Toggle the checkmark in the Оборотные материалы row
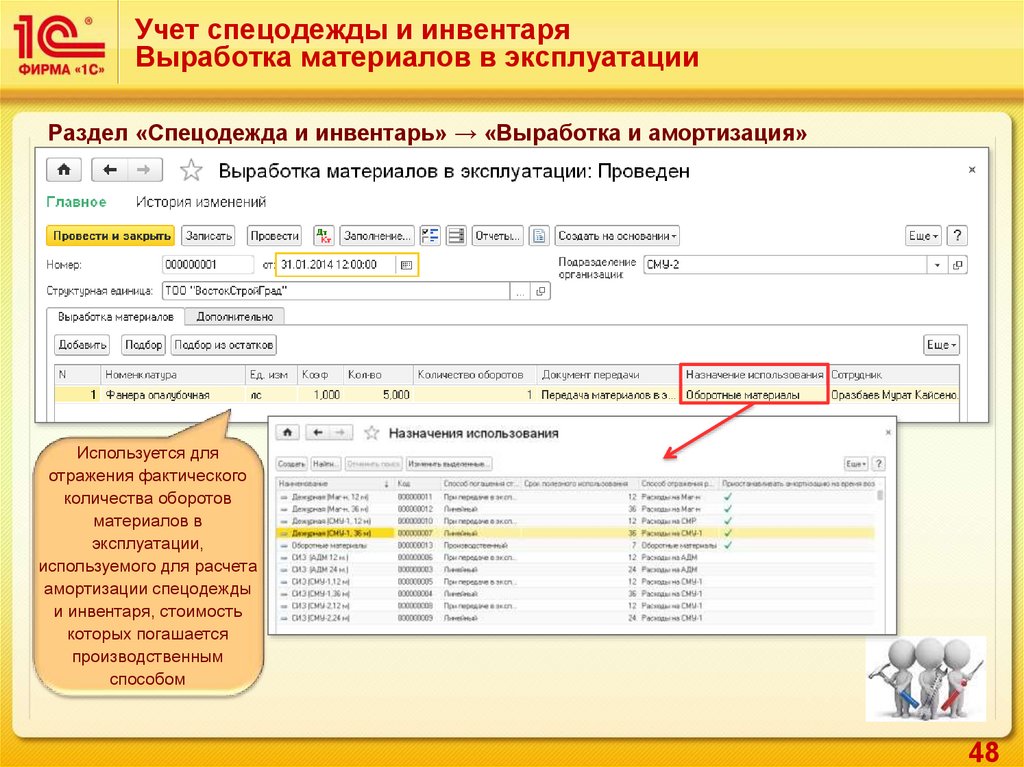Viewport: 1024px width, 767px height. point(727,546)
